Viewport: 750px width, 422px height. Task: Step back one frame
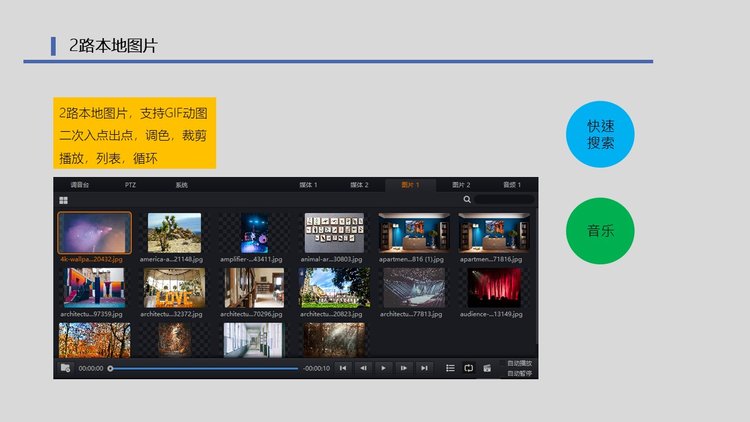363,368
